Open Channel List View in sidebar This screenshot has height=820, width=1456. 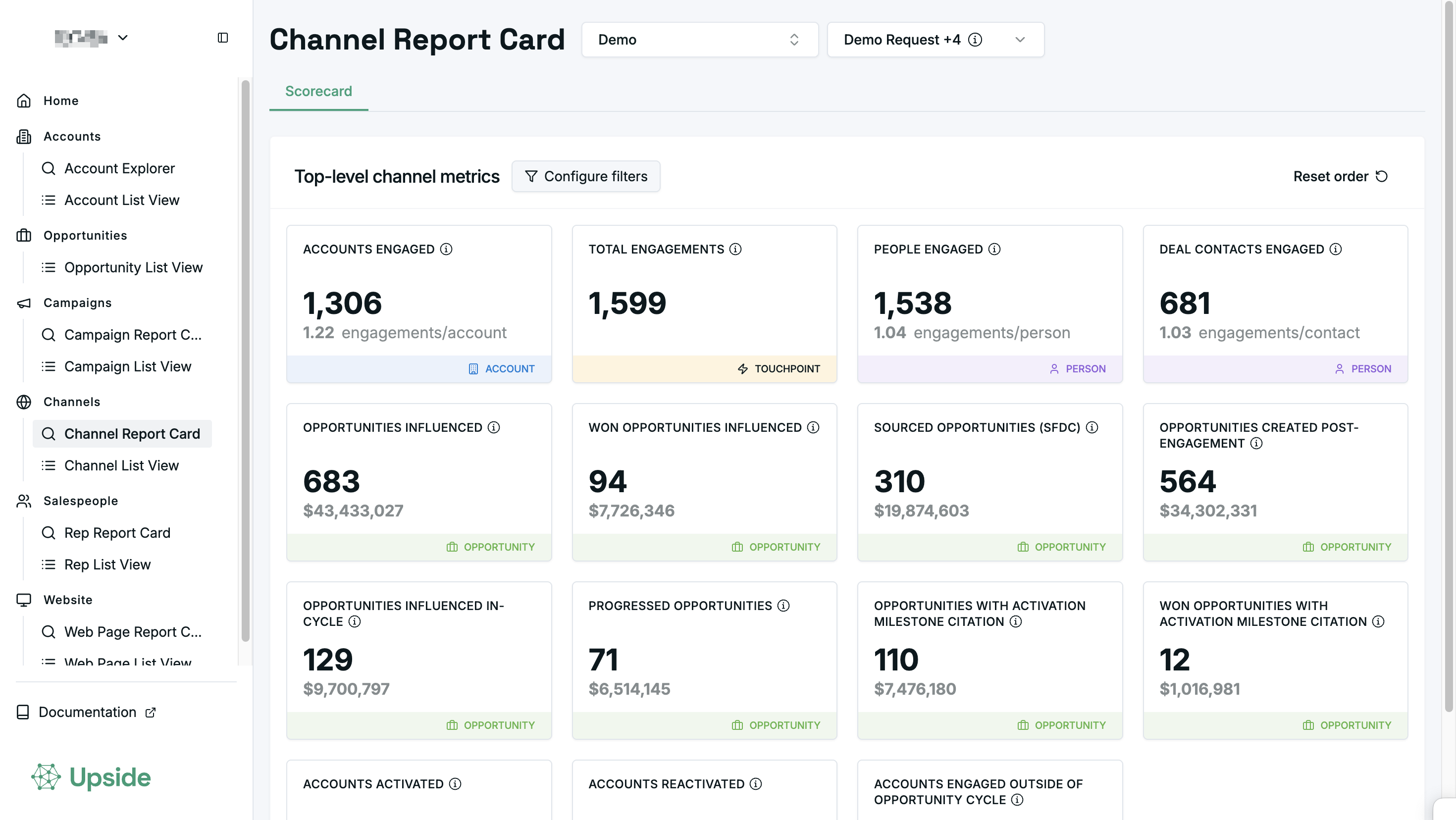pyautogui.click(x=121, y=465)
